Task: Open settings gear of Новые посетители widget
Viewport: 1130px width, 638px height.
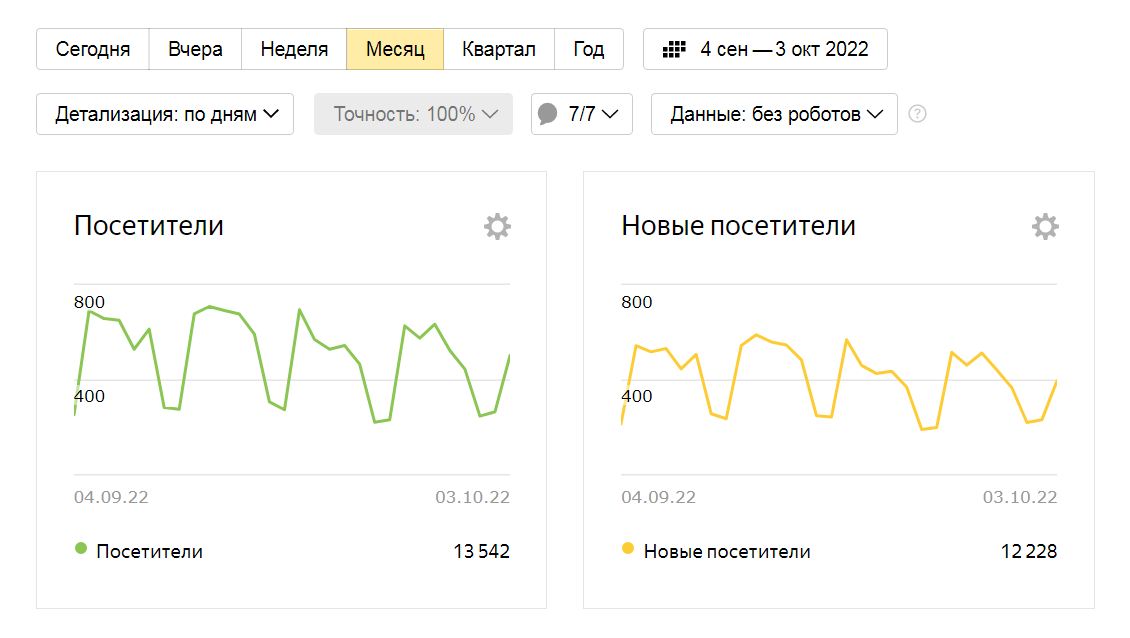Action: (x=1045, y=226)
